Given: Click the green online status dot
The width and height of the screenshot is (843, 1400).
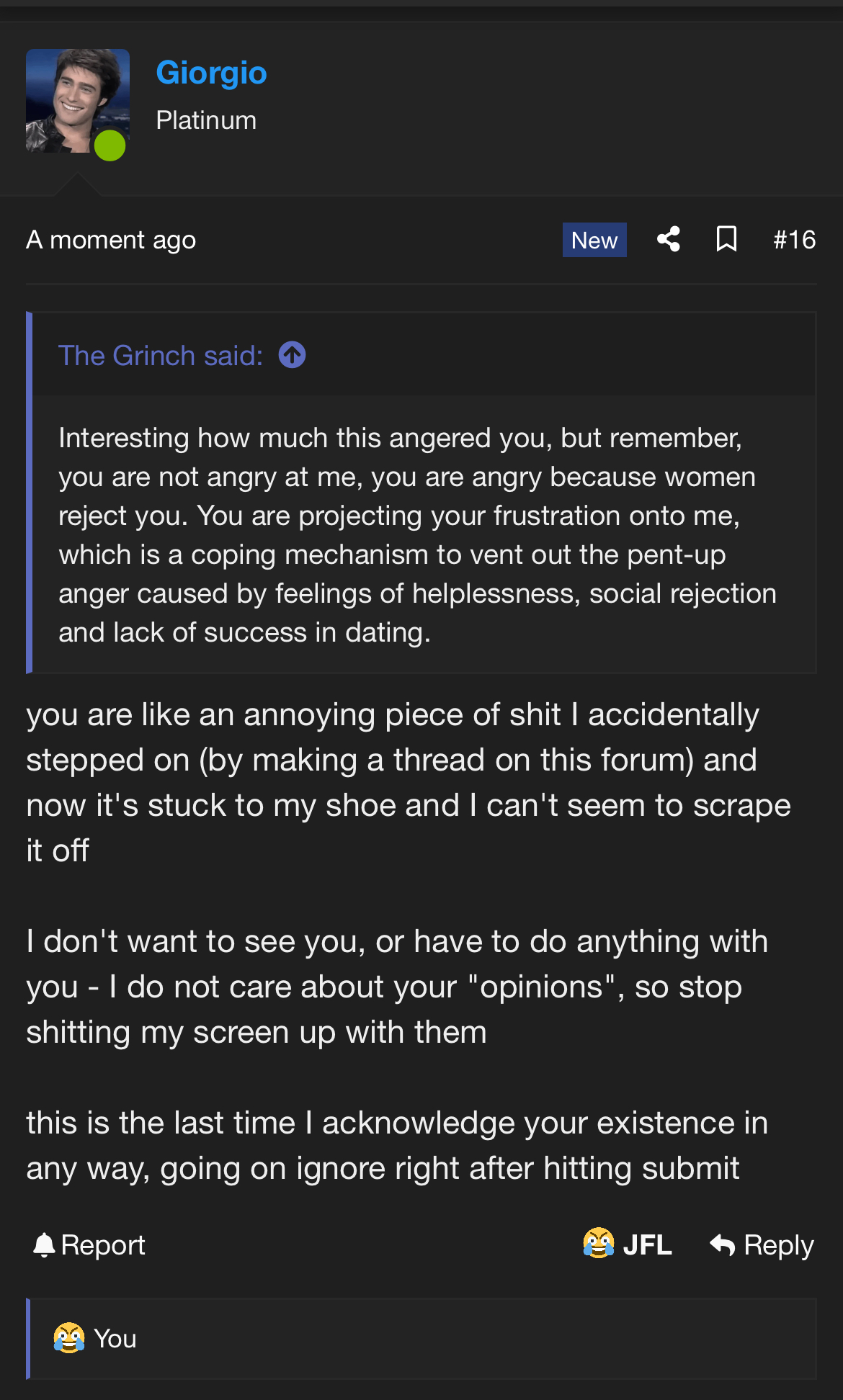Looking at the screenshot, I should tap(110, 145).
